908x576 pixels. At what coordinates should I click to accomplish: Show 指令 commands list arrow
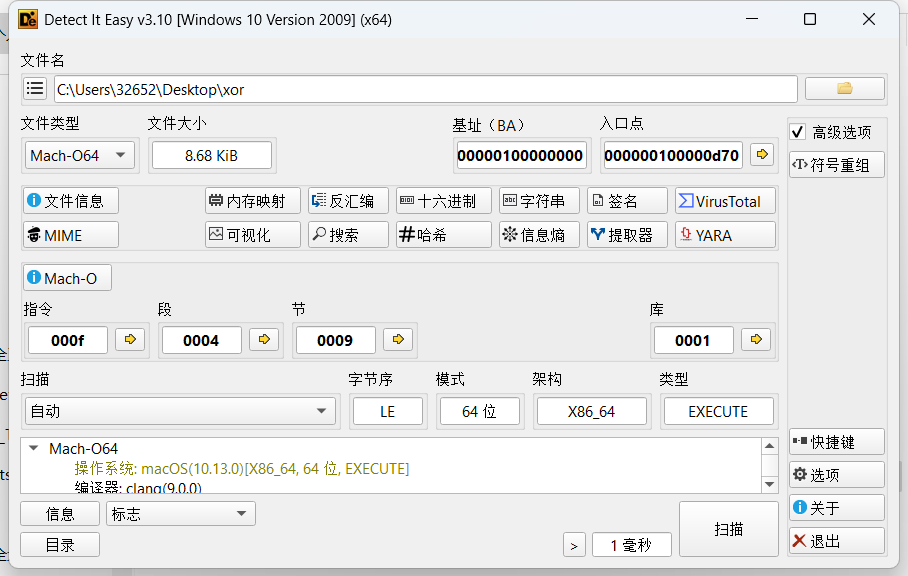click(x=130, y=339)
